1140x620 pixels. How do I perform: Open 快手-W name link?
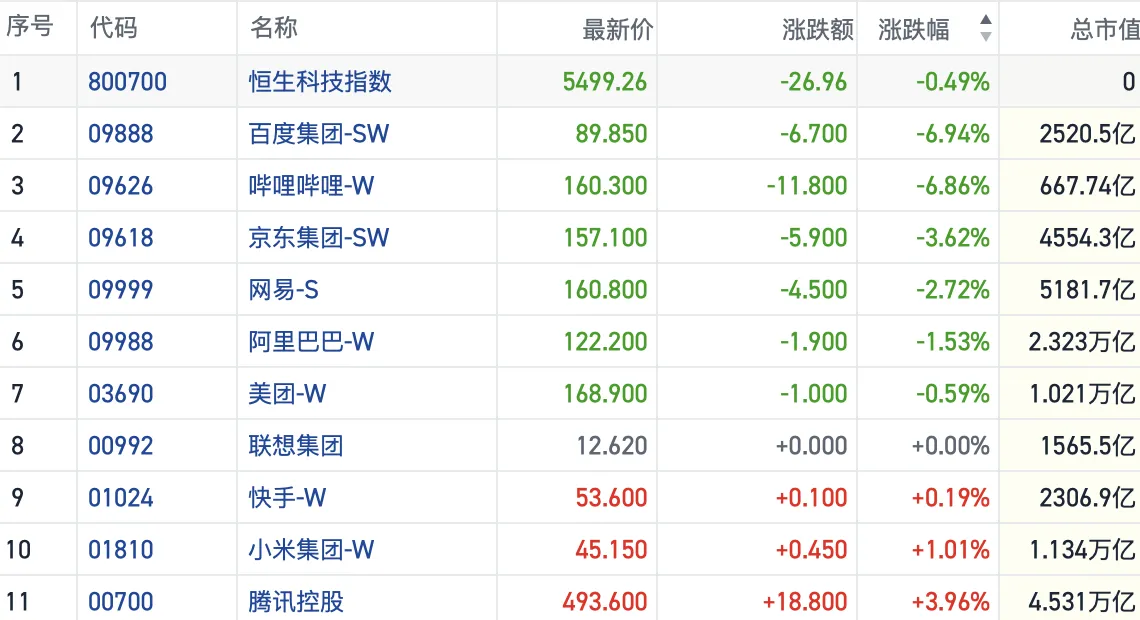pyautogui.click(x=287, y=498)
